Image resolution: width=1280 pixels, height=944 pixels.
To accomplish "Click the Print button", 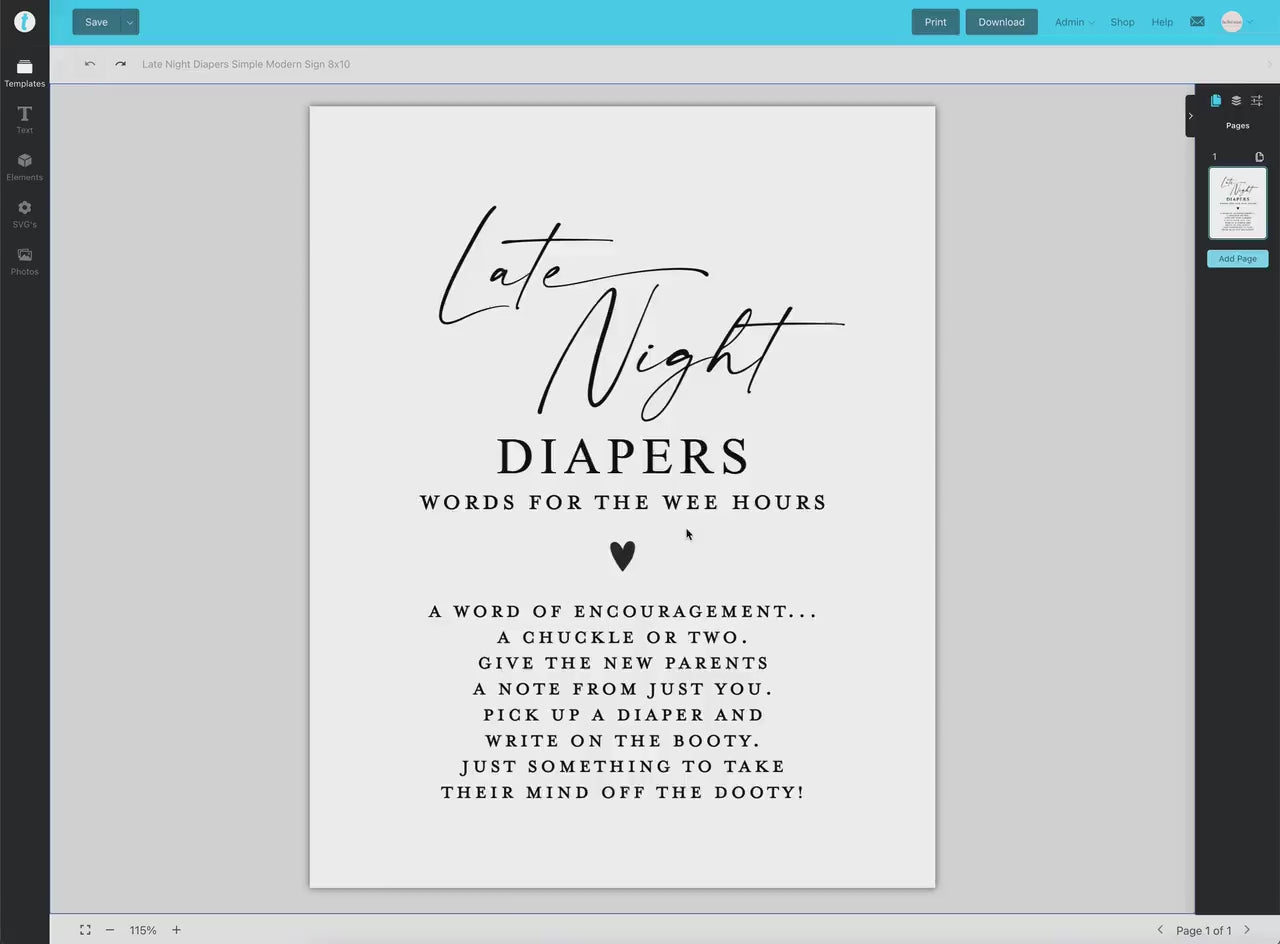I will (935, 22).
